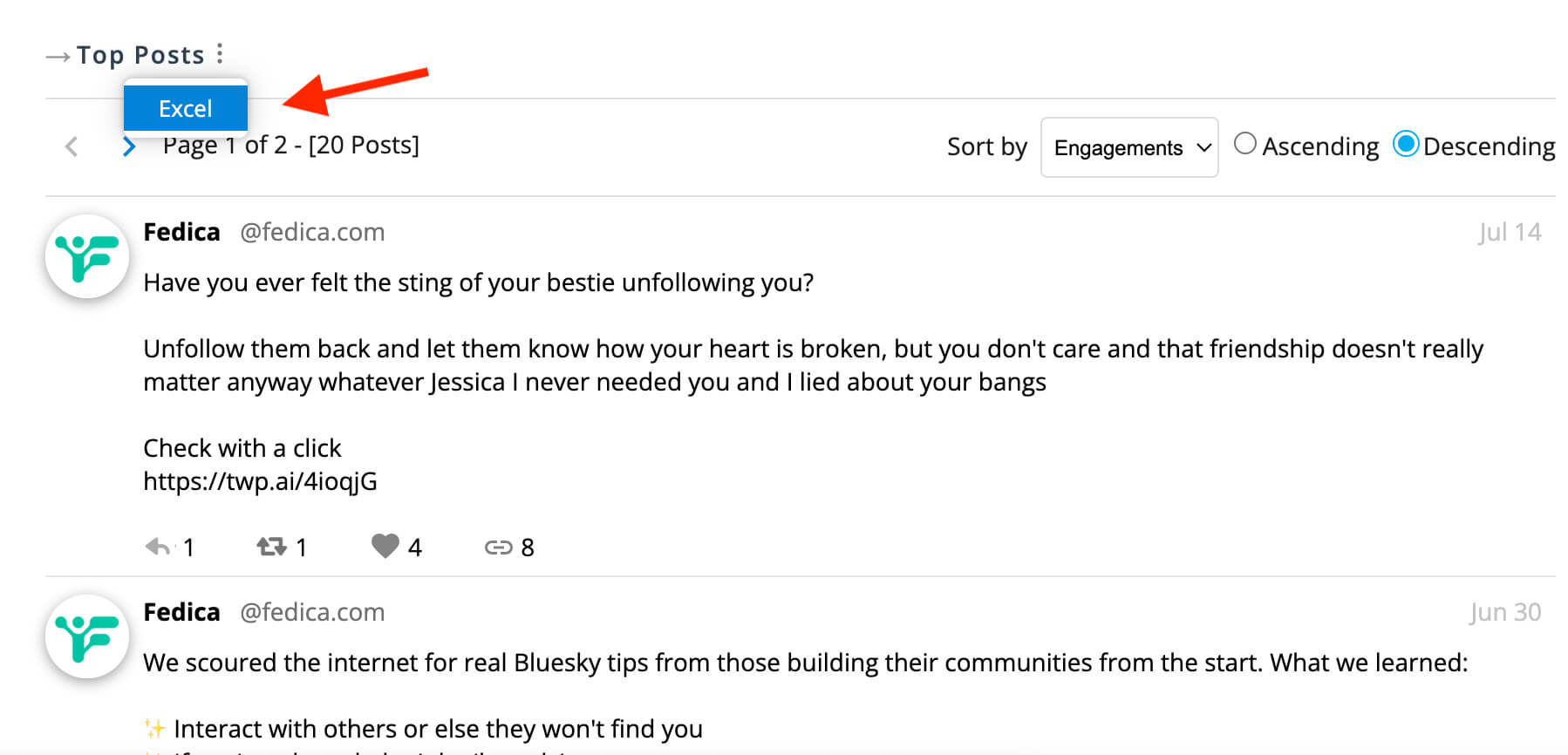Click the Fedica name on the Jun 30 post
1568x755 pixels.
[181, 612]
